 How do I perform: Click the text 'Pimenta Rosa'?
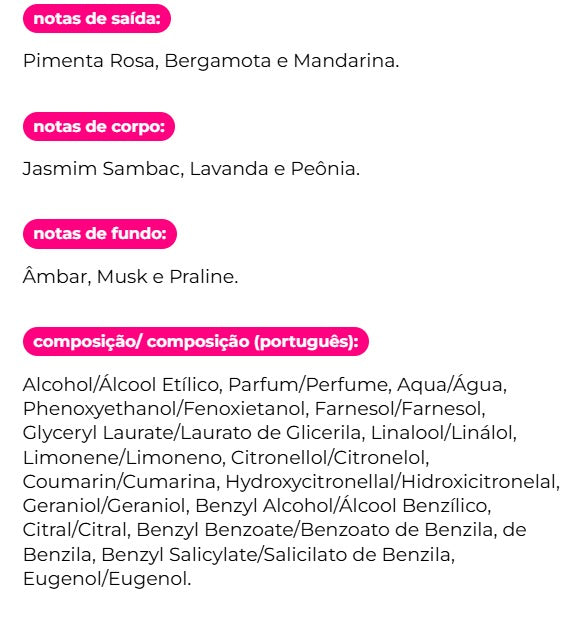88,61
